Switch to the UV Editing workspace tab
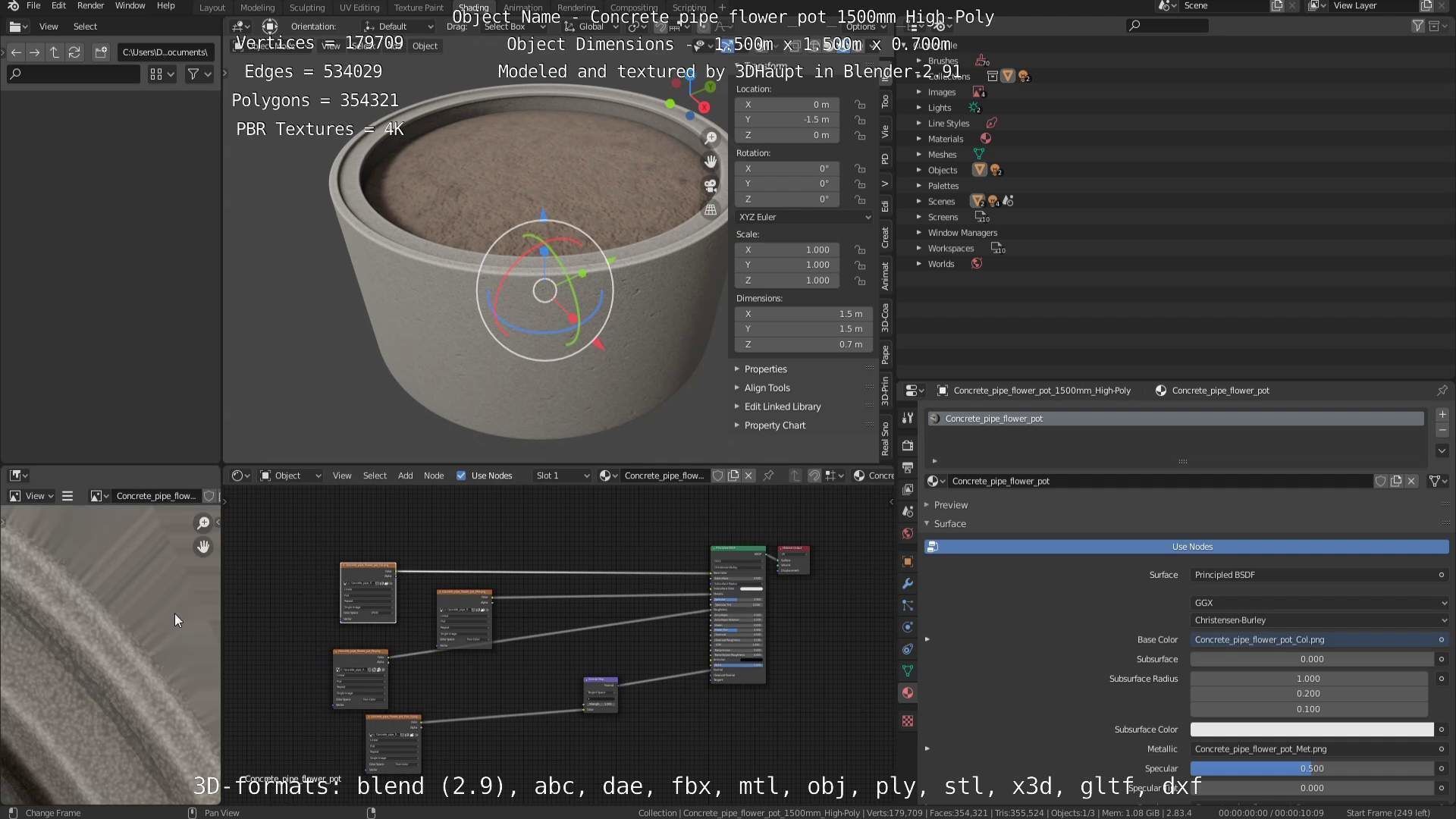 (x=359, y=8)
